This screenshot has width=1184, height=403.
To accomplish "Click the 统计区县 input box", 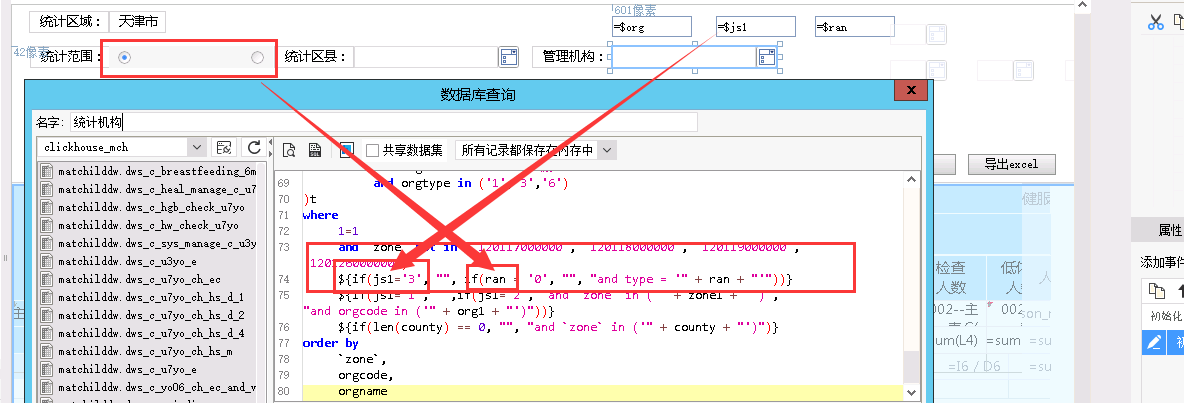I will pyautogui.click(x=426, y=57).
